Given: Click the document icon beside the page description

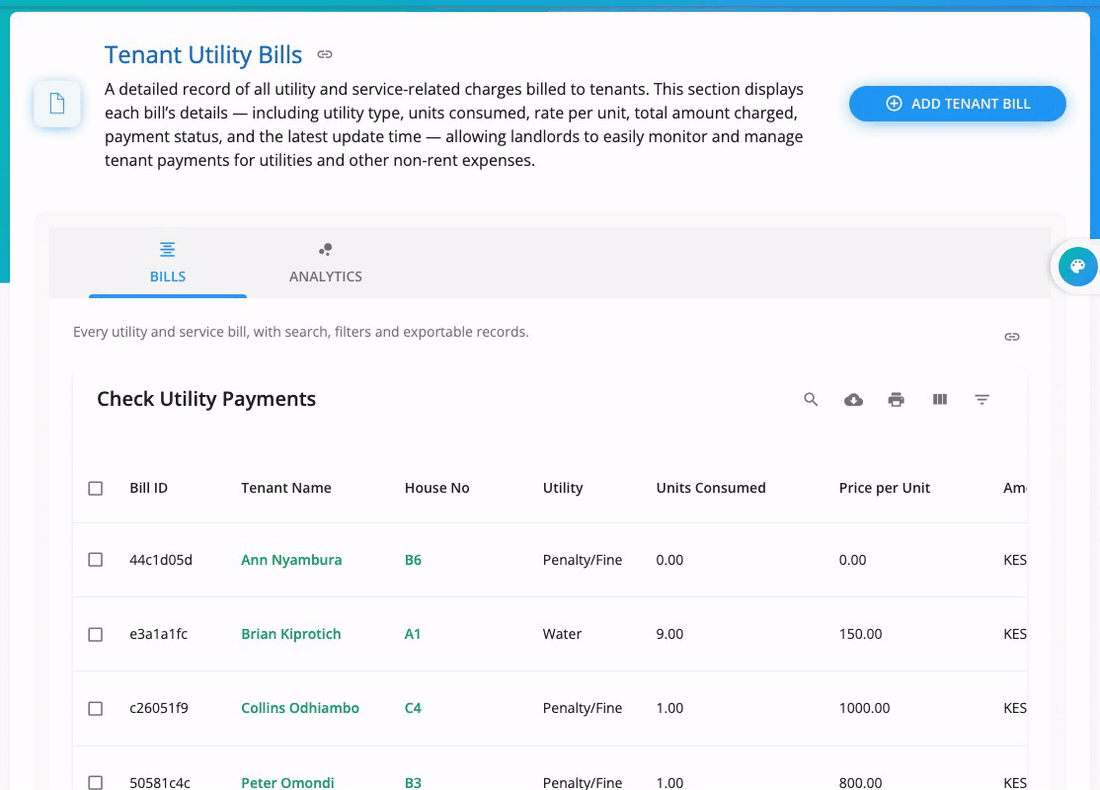Looking at the screenshot, I should tap(57, 104).
